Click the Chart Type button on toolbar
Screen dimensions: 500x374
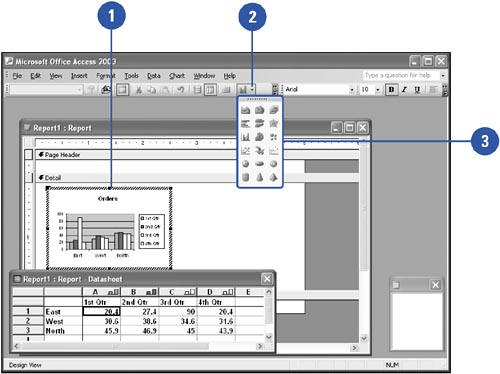[243, 89]
